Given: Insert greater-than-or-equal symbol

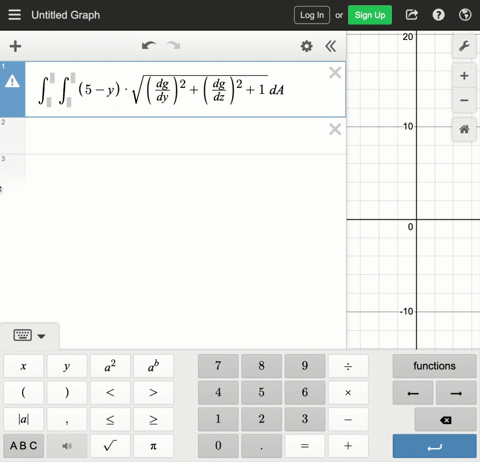Looking at the screenshot, I should click(153, 419).
